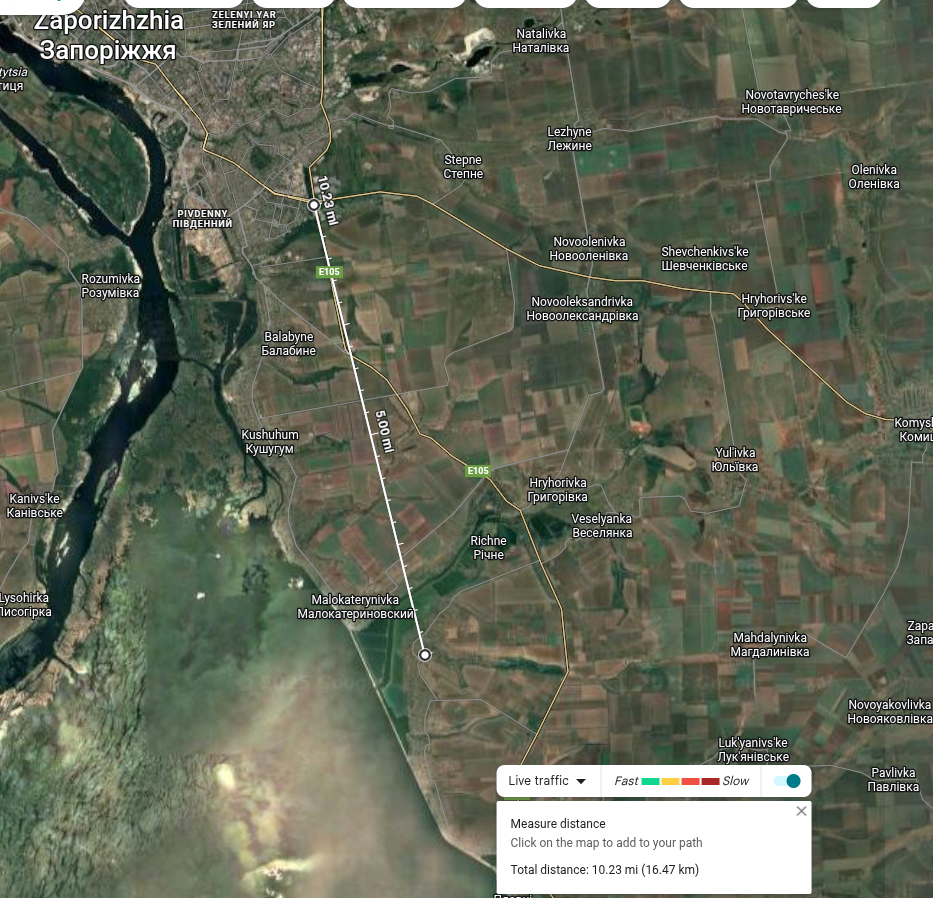Click the Novoolenivka village label

click(588, 249)
